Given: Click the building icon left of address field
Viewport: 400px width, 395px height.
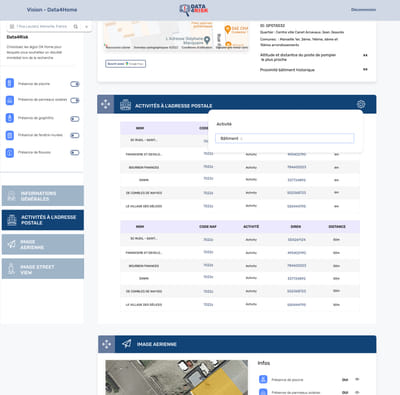Looking at the screenshot, I should point(12,26).
